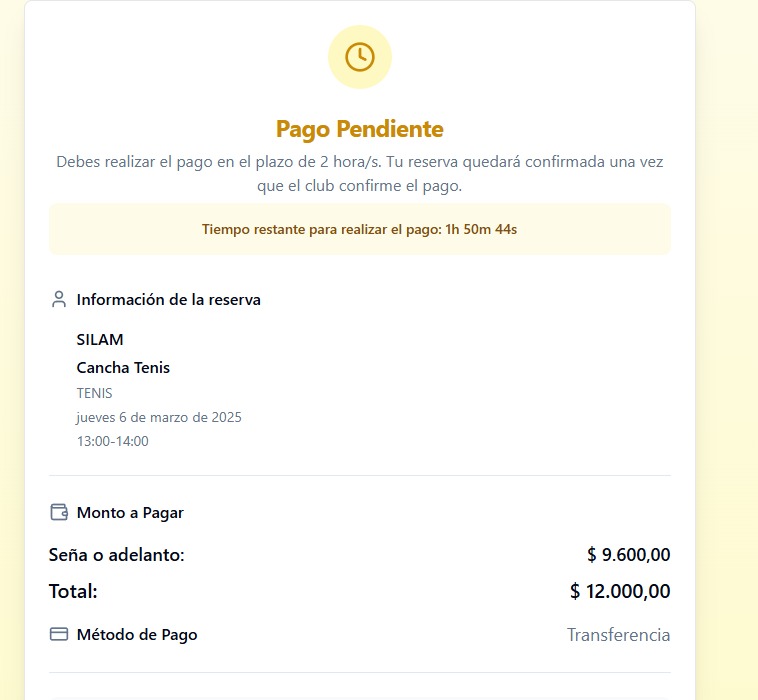Click the person icon beside reservation info
The image size is (758, 700).
pyautogui.click(x=59, y=299)
